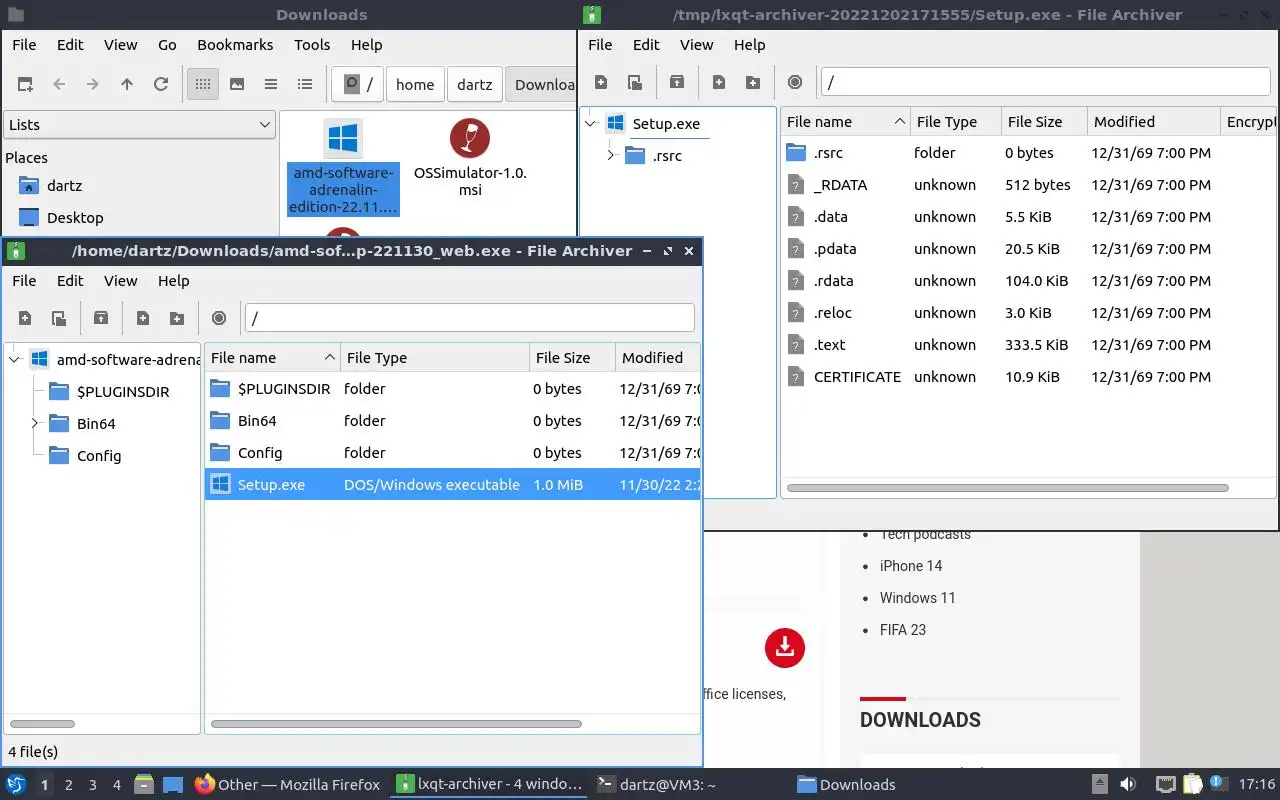The image size is (1280, 800).
Task: Click Extract icon in Setup.exe File Archiver
Action: pos(677,82)
